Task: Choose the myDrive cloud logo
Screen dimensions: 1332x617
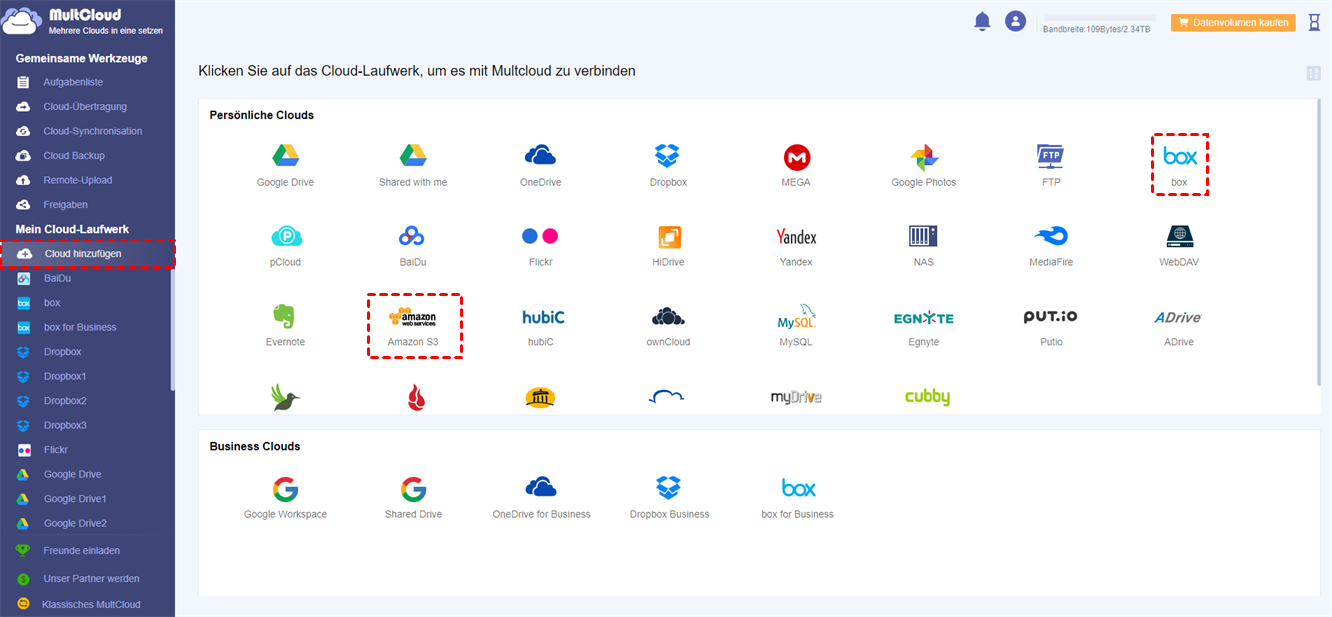Action: click(796, 397)
